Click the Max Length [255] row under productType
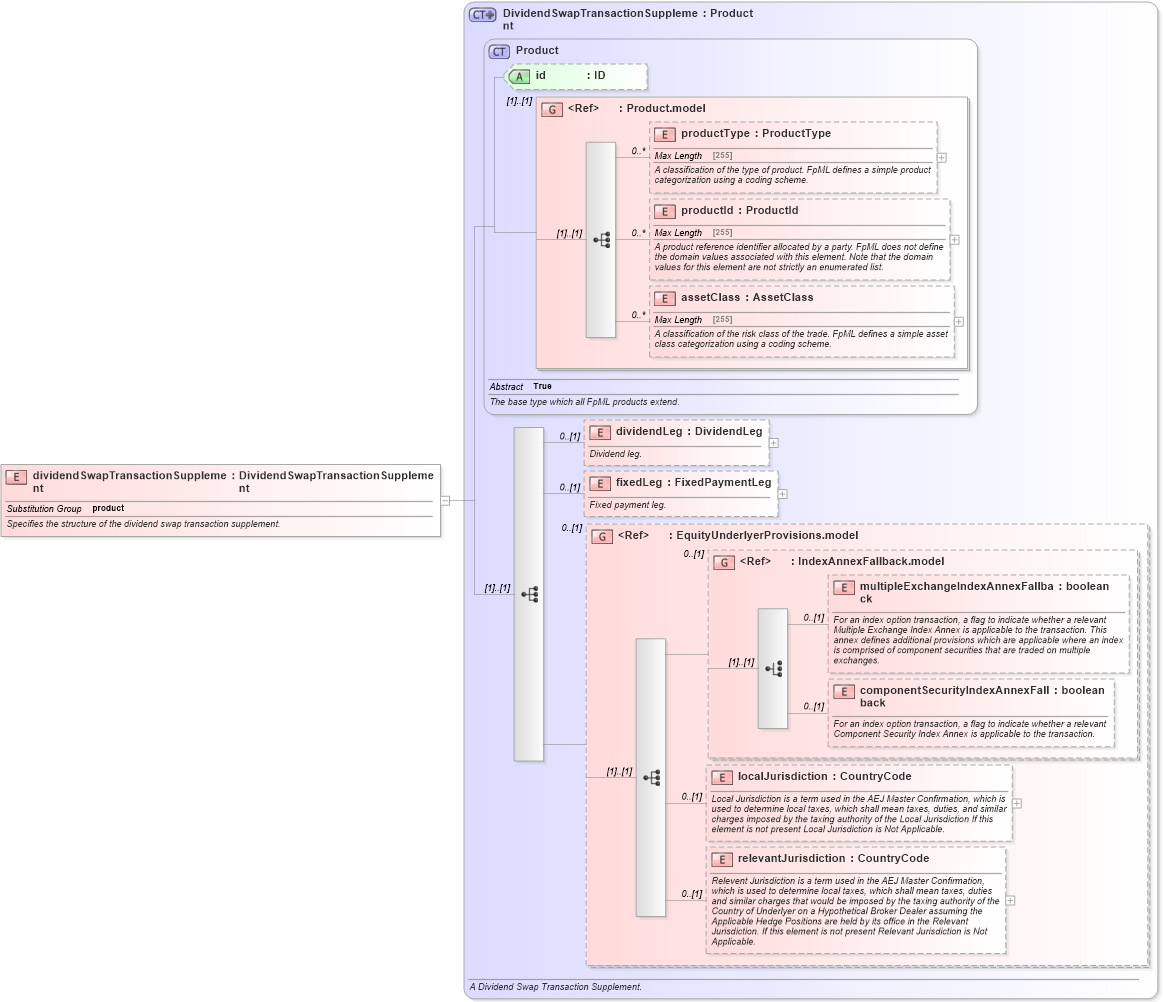 pyautogui.click(x=794, y=156)
